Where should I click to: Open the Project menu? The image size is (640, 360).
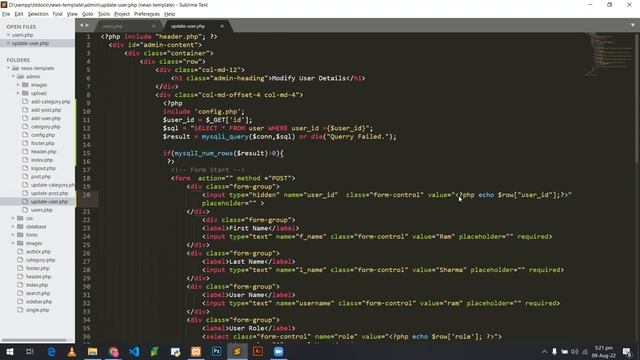pyautogui.click(x=122, y=14)
